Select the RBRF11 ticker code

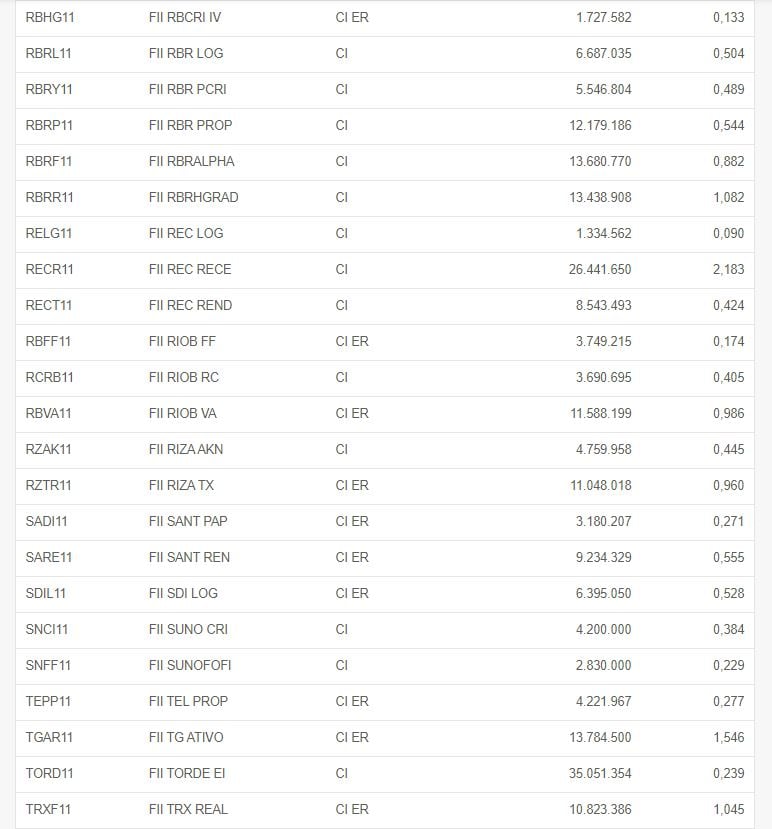click(49, 161)
